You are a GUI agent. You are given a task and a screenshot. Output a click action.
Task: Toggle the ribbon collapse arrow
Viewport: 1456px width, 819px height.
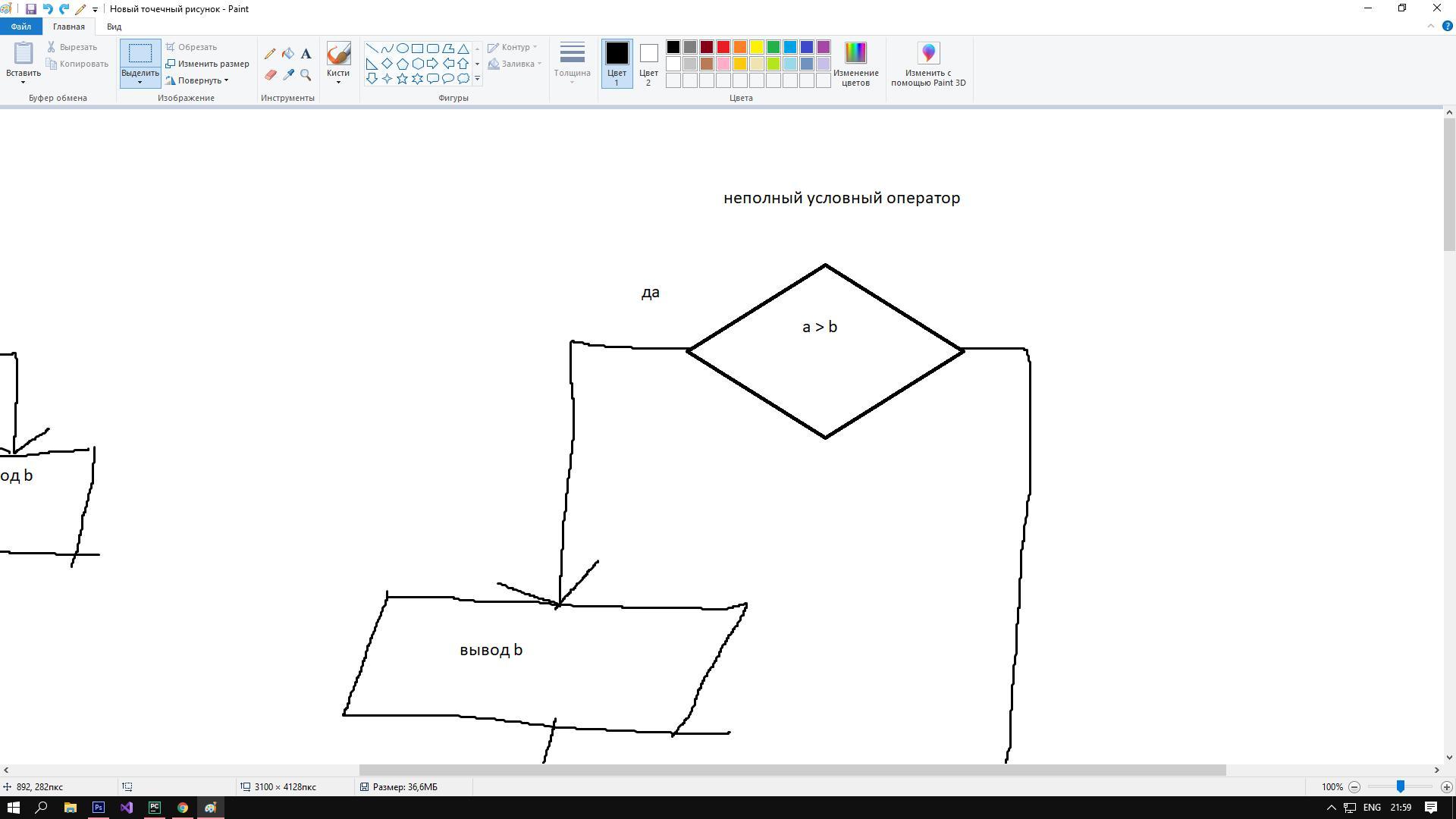coord(1431,27)
